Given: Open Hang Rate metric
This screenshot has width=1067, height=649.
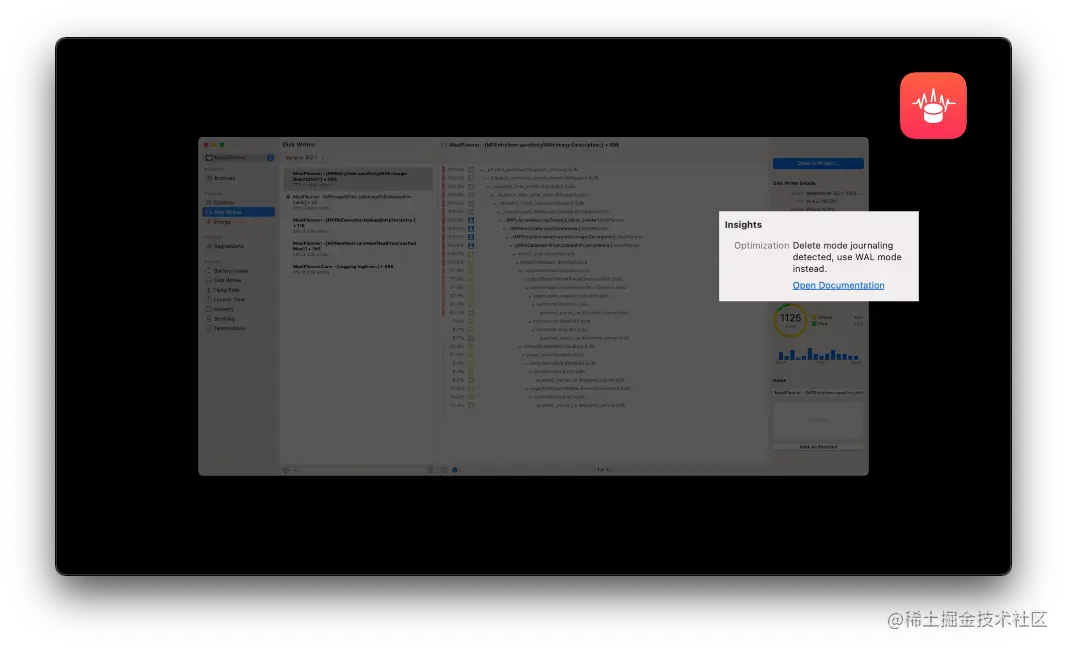Looking at the screenshot, I should (x=226, y=290).
